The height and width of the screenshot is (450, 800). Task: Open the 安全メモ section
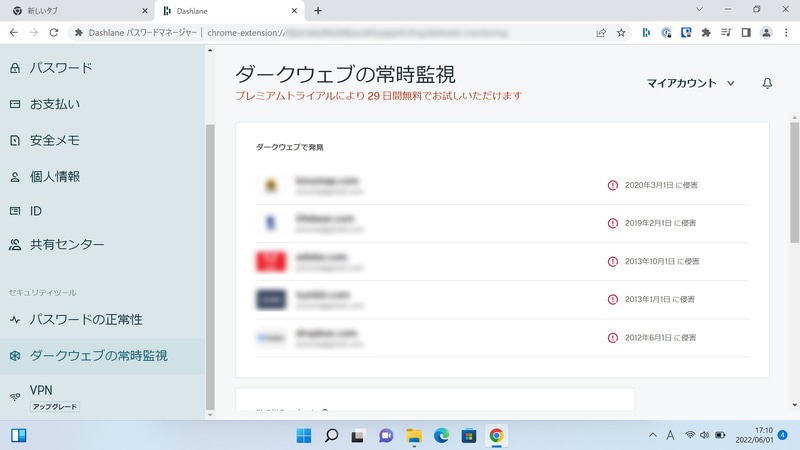54,140
